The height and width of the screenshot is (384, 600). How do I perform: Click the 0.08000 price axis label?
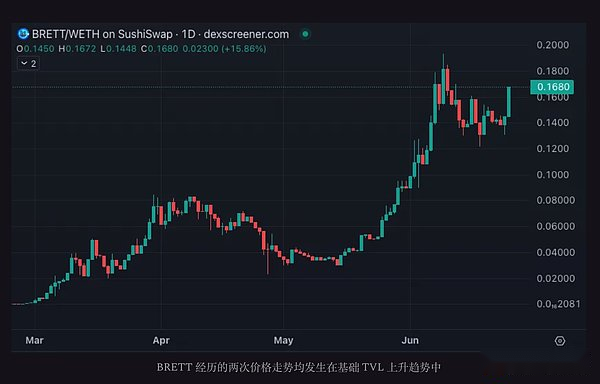[x=556, y=200]
